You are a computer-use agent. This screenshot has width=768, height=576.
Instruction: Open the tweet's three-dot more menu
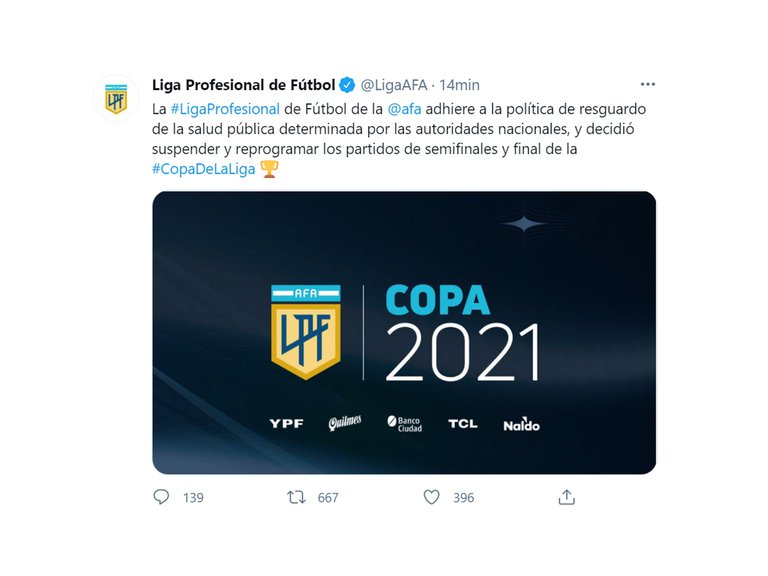pyautogui.click(x=647, y=85)
